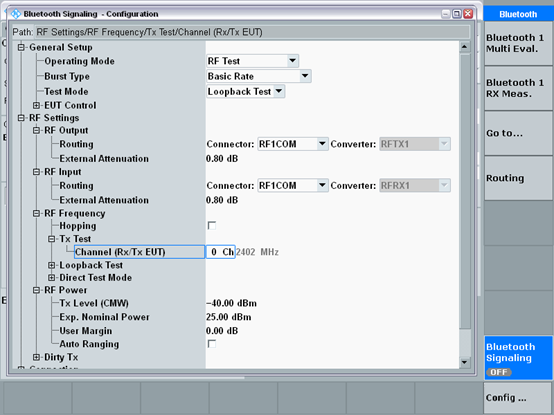
Task: Enable the Auto Ranging checkbox
Action: tap(212, 344)
